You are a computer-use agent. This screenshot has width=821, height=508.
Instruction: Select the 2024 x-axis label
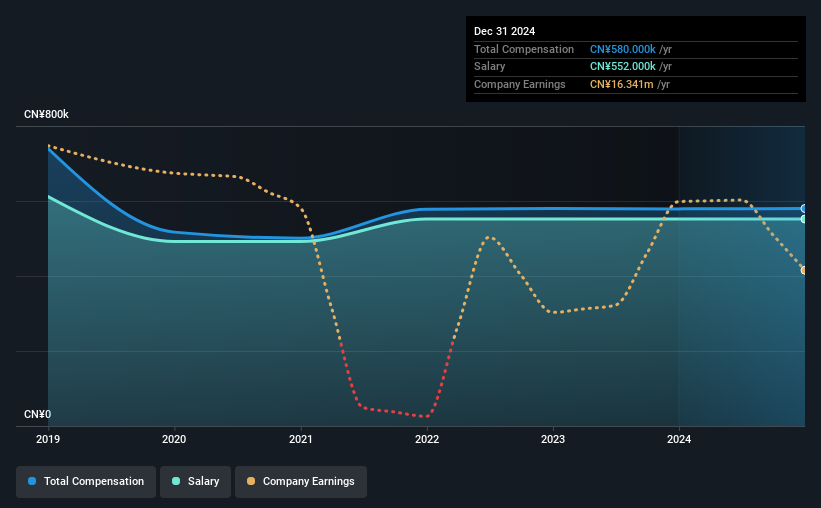coord(679,439)
